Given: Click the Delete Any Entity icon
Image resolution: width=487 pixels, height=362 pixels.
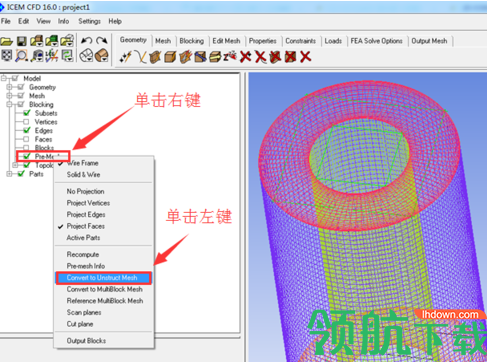Looking at the screenshot, I should 305,57.
